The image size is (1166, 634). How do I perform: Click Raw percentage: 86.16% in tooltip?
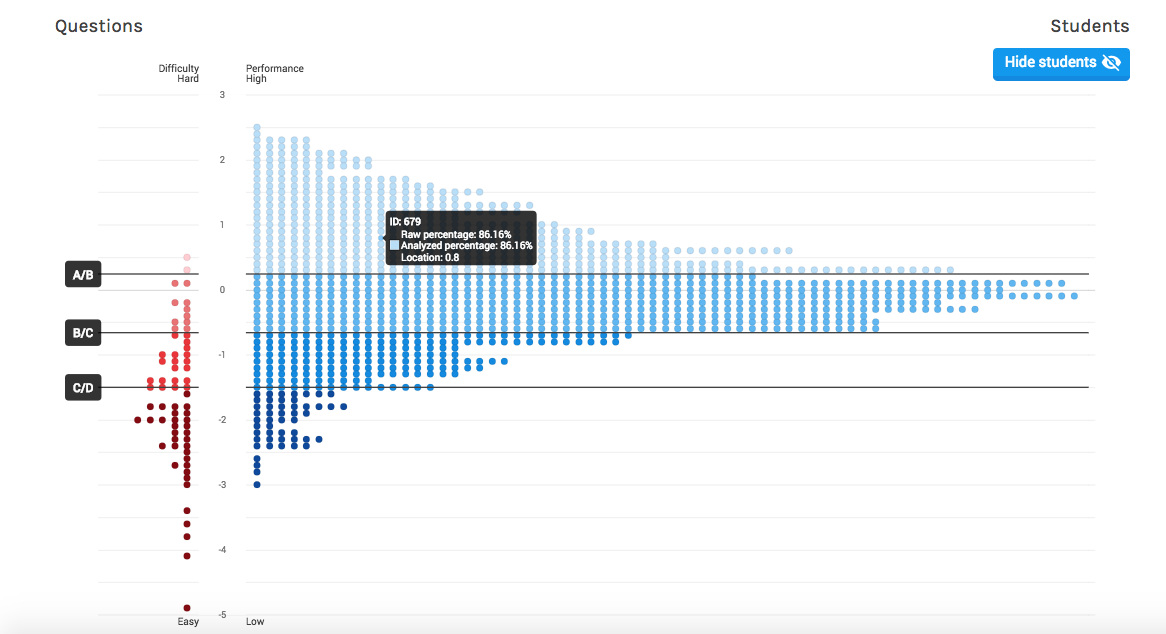(x=456, y=234)
